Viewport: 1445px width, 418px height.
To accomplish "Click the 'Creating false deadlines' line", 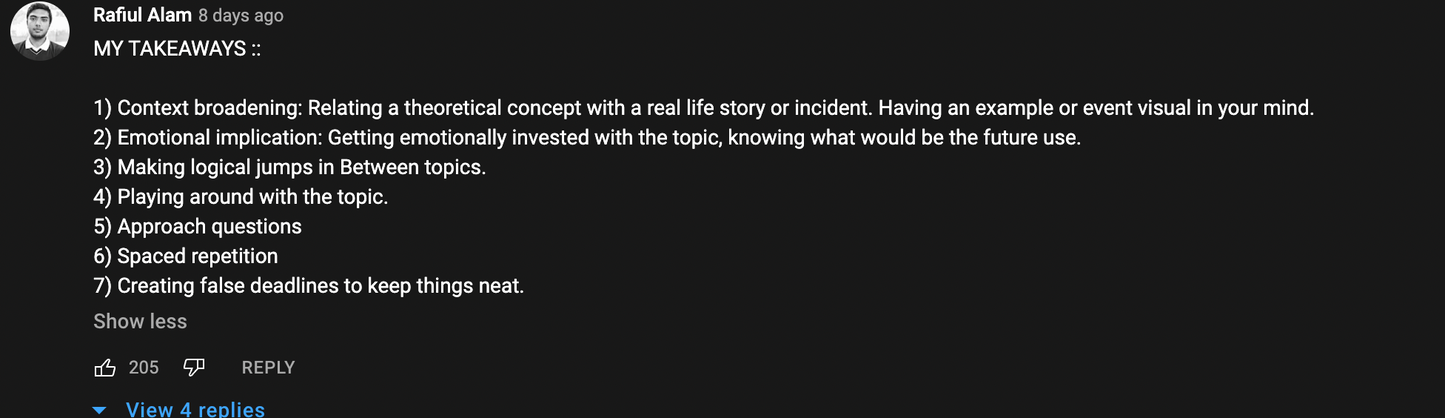I will tap(309, 286).
